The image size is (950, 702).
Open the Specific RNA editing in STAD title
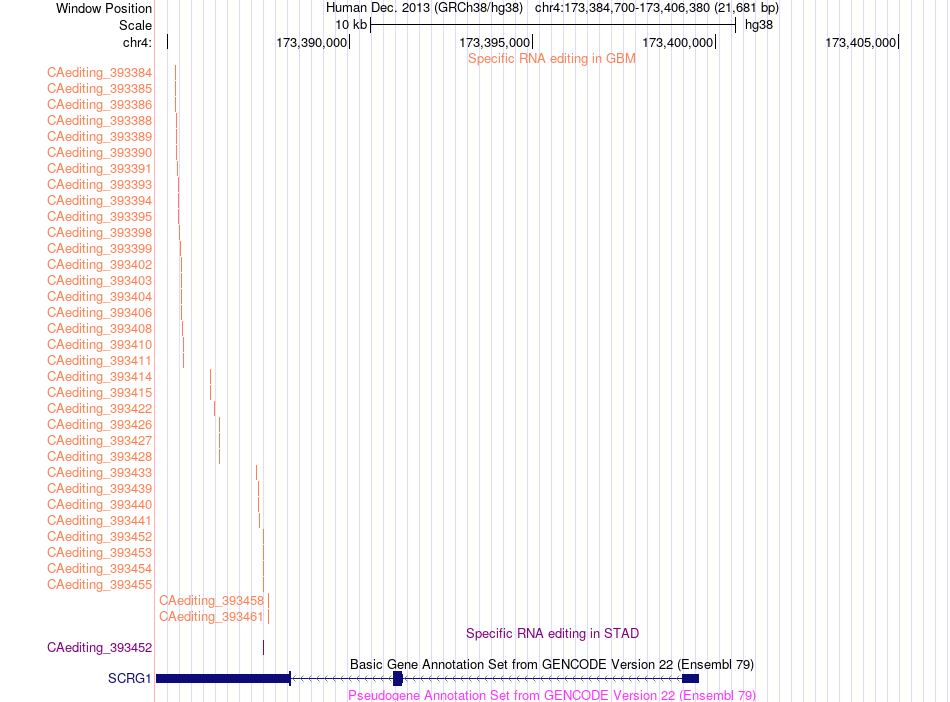[552, 634]
